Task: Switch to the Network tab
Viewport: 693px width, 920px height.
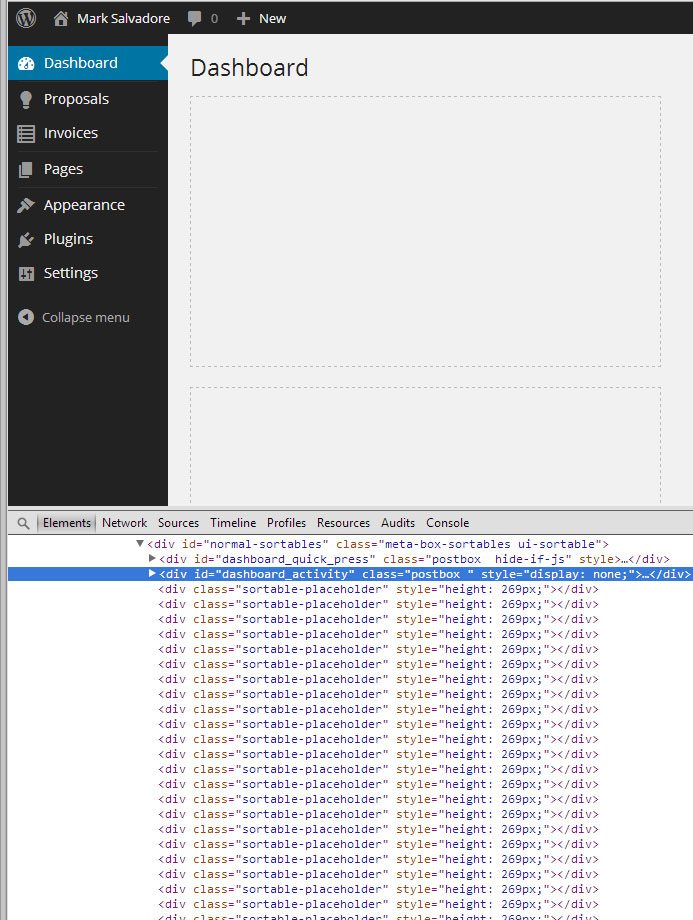Action: click(124, 523)
